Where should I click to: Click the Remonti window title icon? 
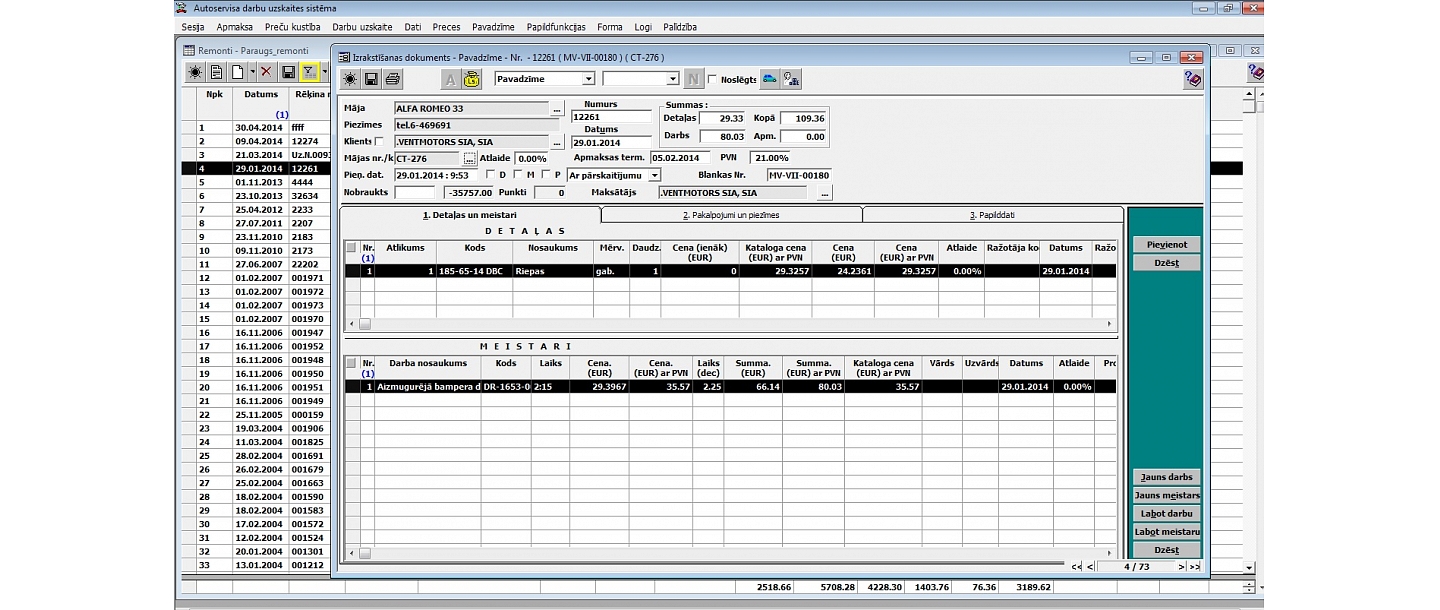[x=189, y=49]
